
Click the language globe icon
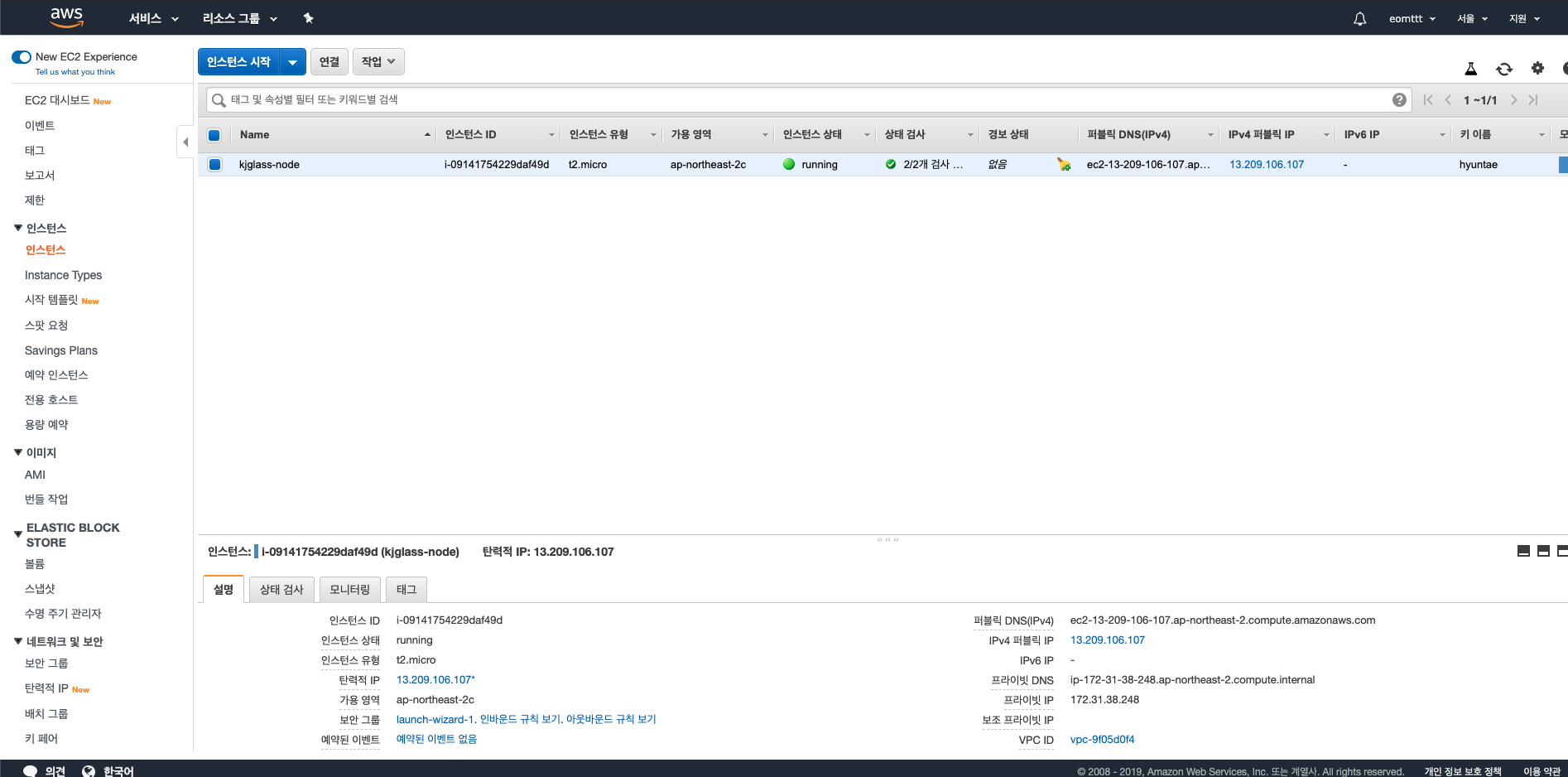pyautogui.click(x=89, y=770)
